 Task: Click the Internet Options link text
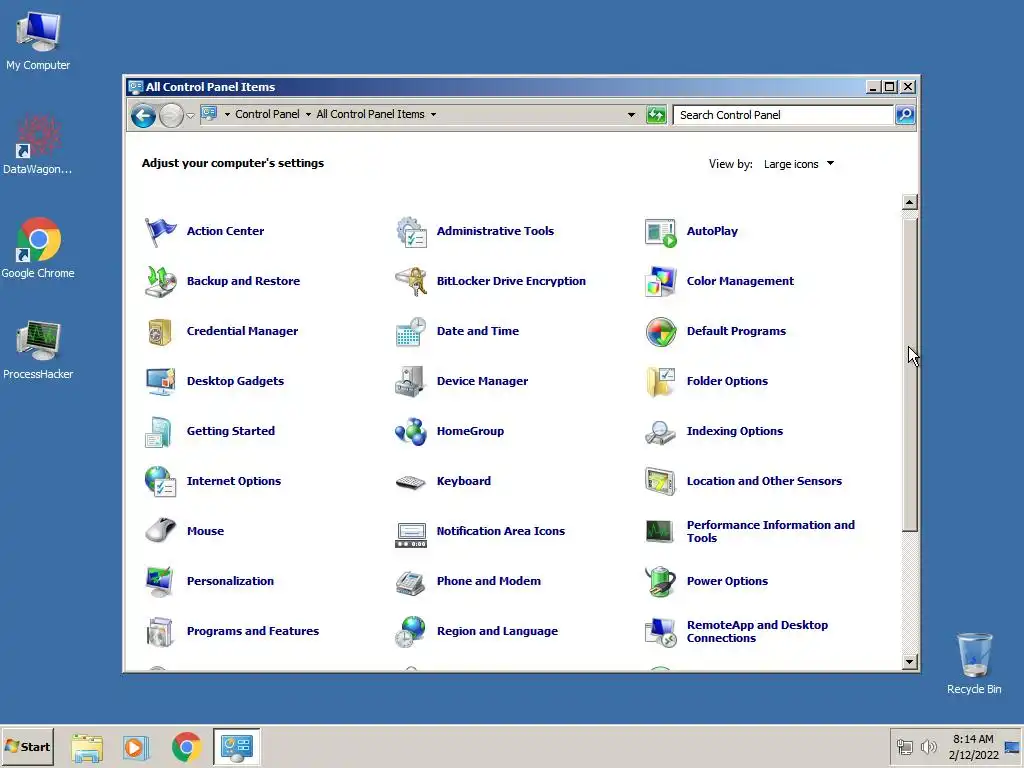234,481
